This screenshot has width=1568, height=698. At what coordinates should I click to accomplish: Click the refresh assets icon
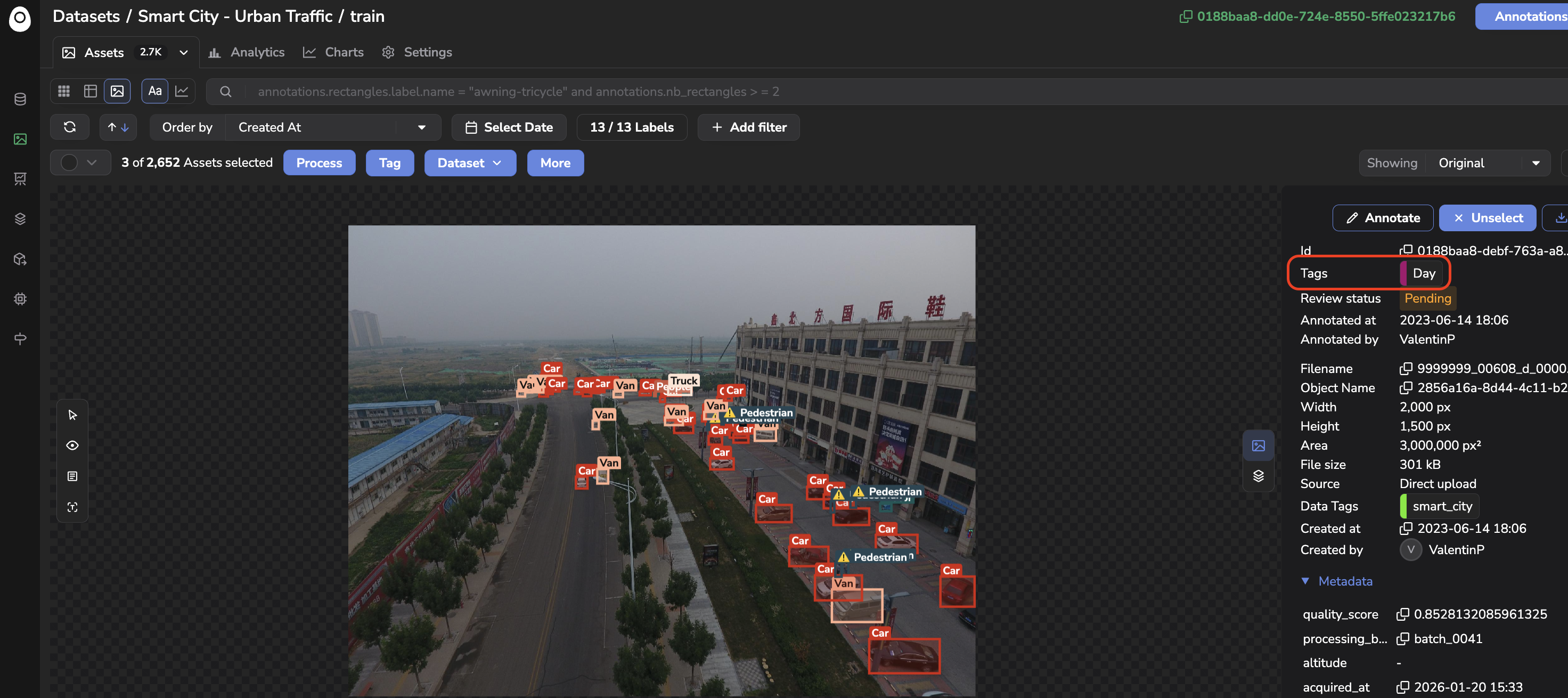pyautogui.click(x=70, y=127)
